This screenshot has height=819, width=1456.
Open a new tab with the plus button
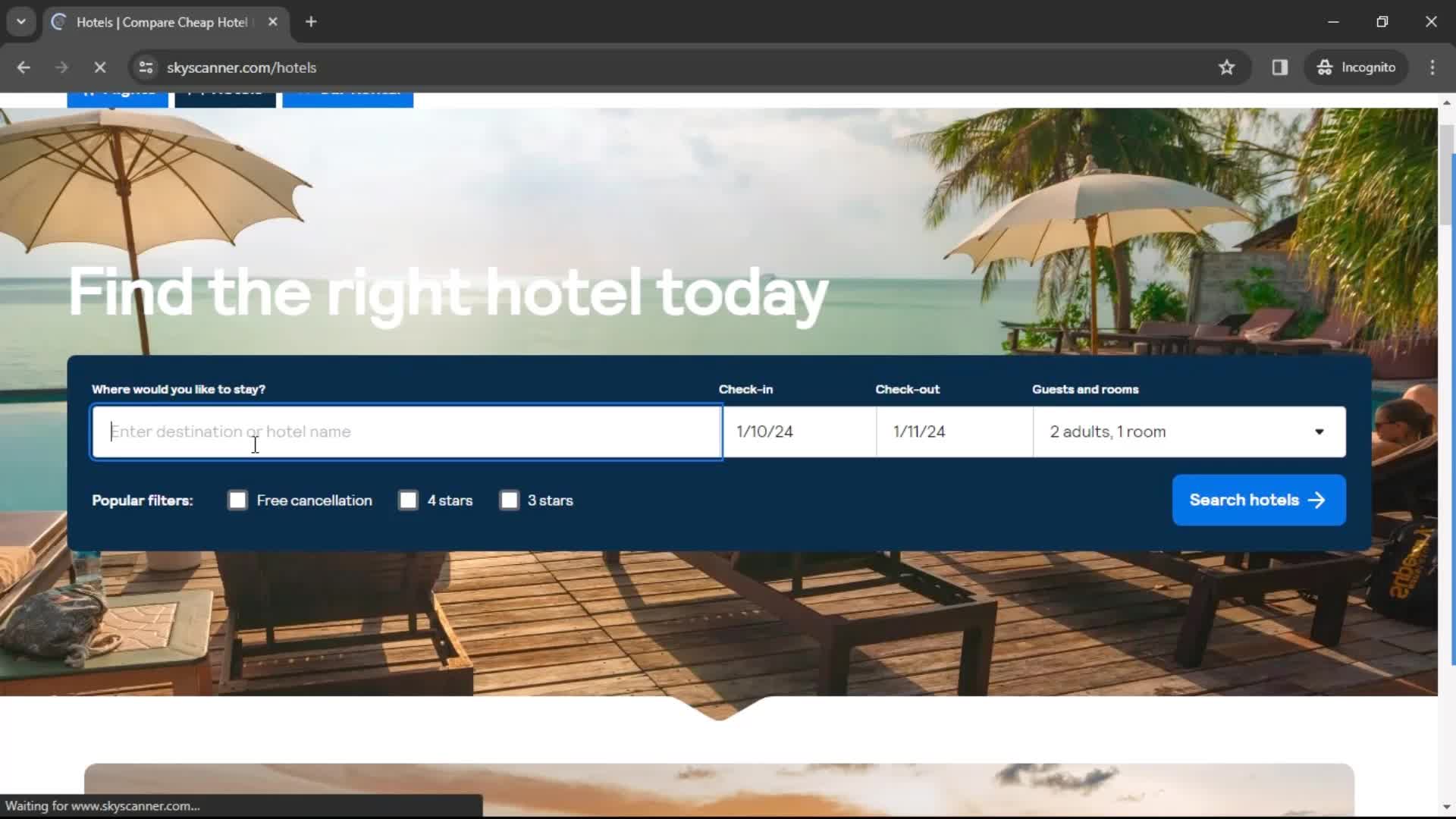coord(311,22)
